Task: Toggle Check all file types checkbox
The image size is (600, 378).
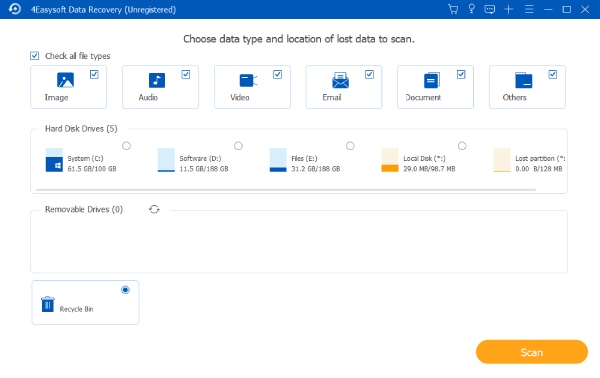Action: (34, 56)
